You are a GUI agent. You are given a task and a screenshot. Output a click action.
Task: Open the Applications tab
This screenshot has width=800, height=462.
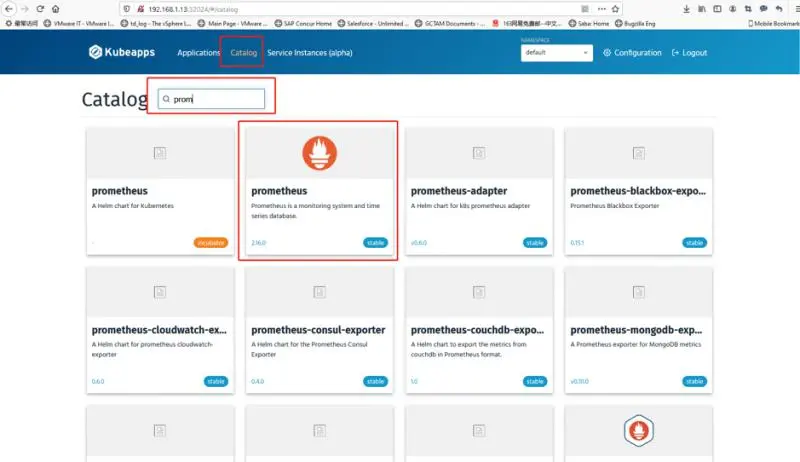pos(198,53)
